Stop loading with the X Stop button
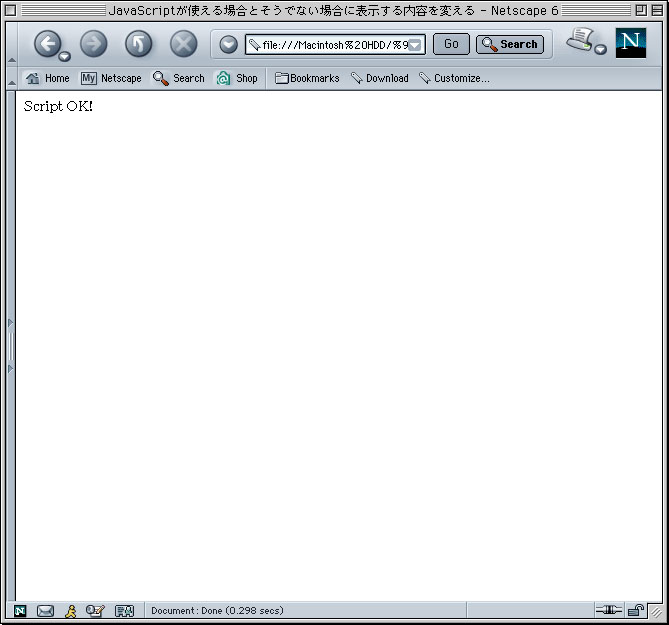The image size is (669, 625). click(183, 44)
